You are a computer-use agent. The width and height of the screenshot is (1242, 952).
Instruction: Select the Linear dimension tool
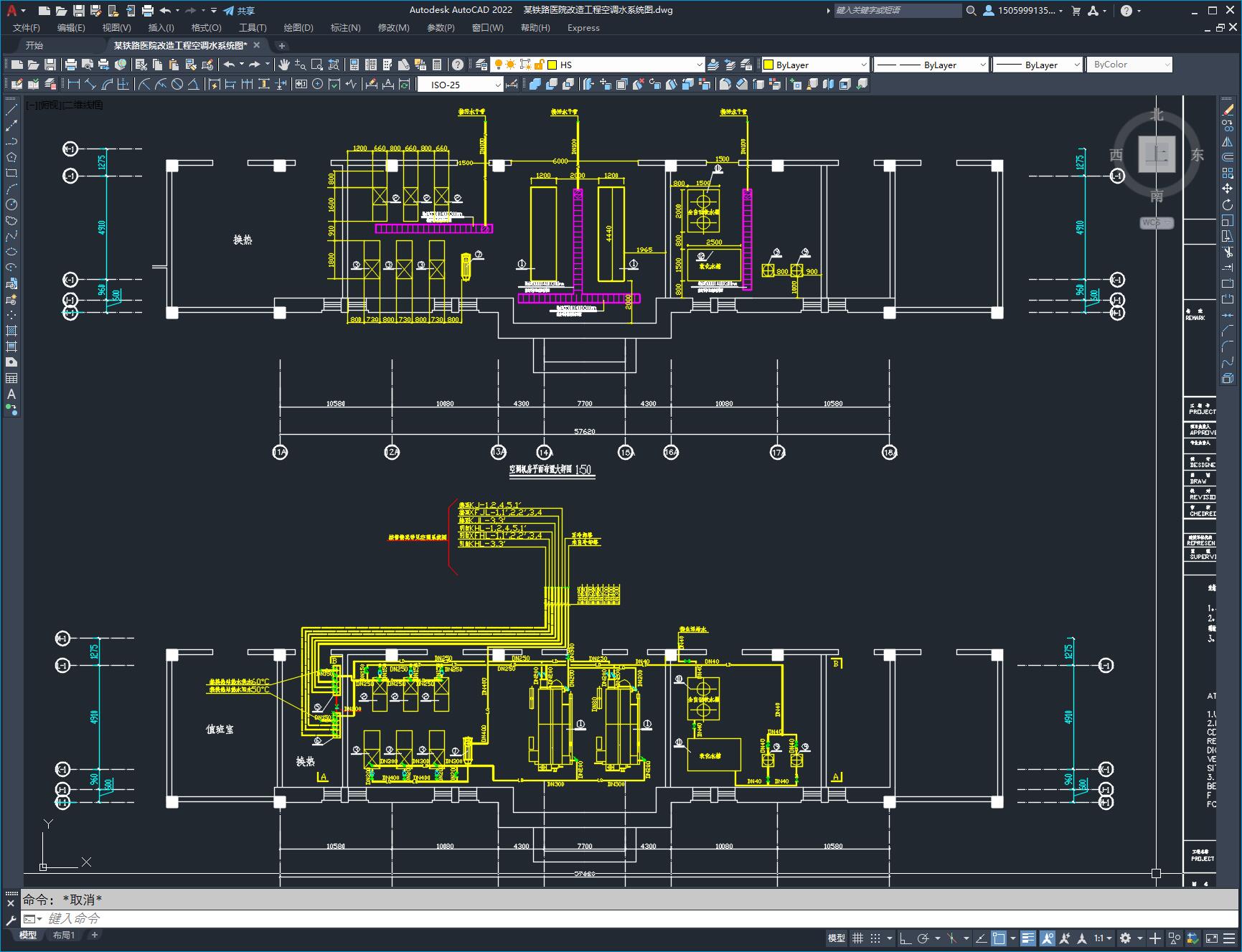coord(73,85)
